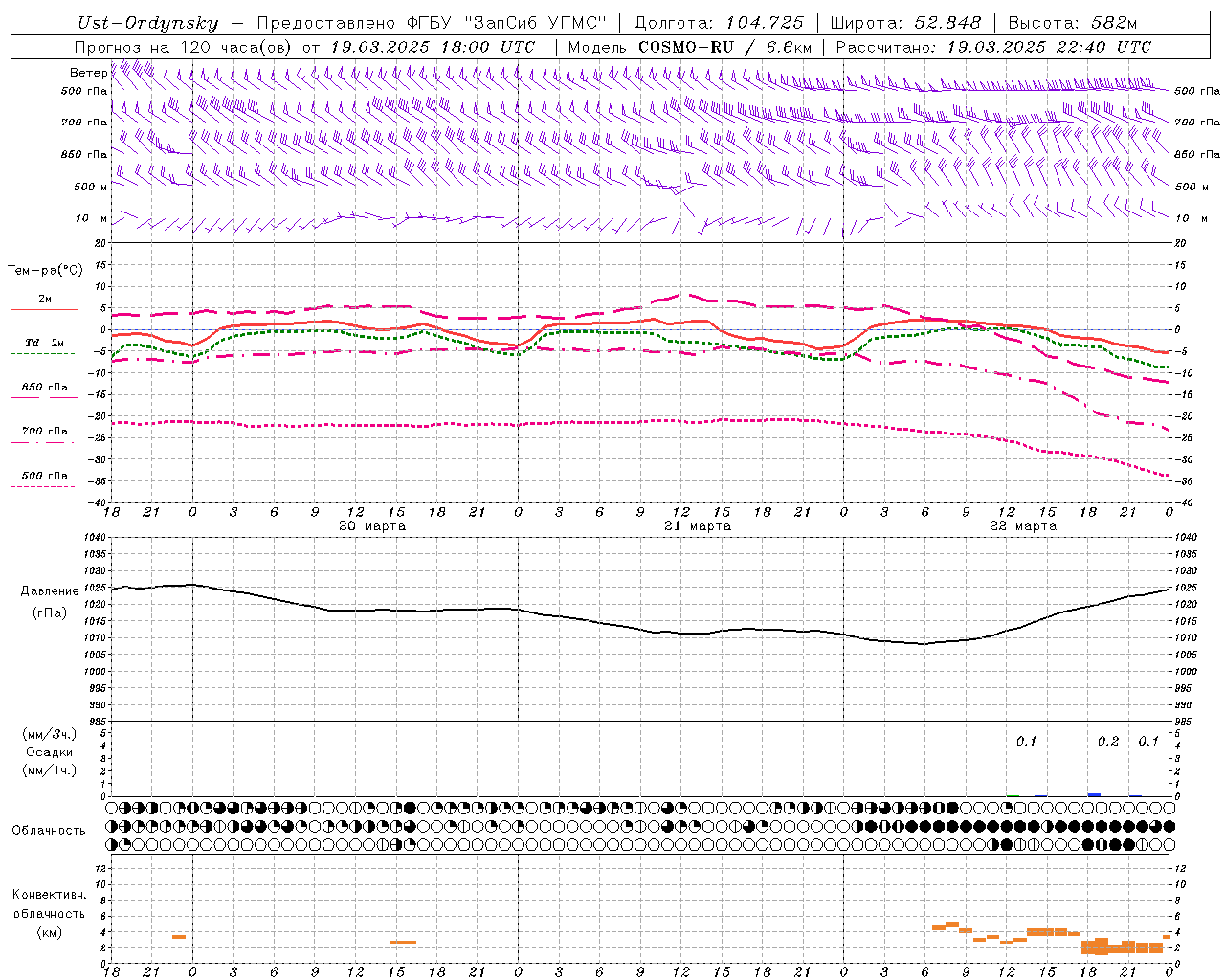
Task: Click the 22 марта date label
Action: point(1023,525)
